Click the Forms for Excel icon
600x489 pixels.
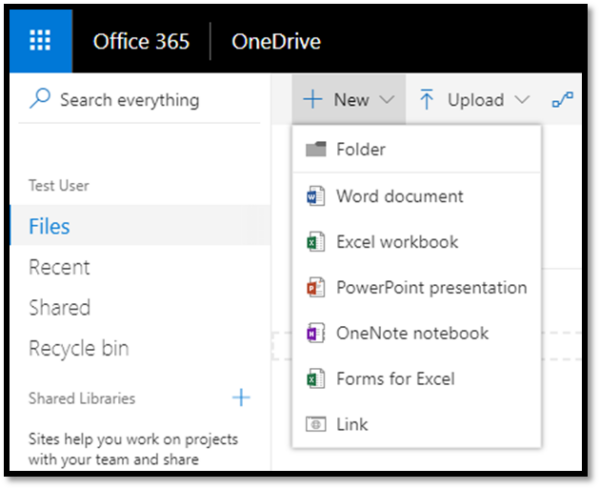(316, 379)
